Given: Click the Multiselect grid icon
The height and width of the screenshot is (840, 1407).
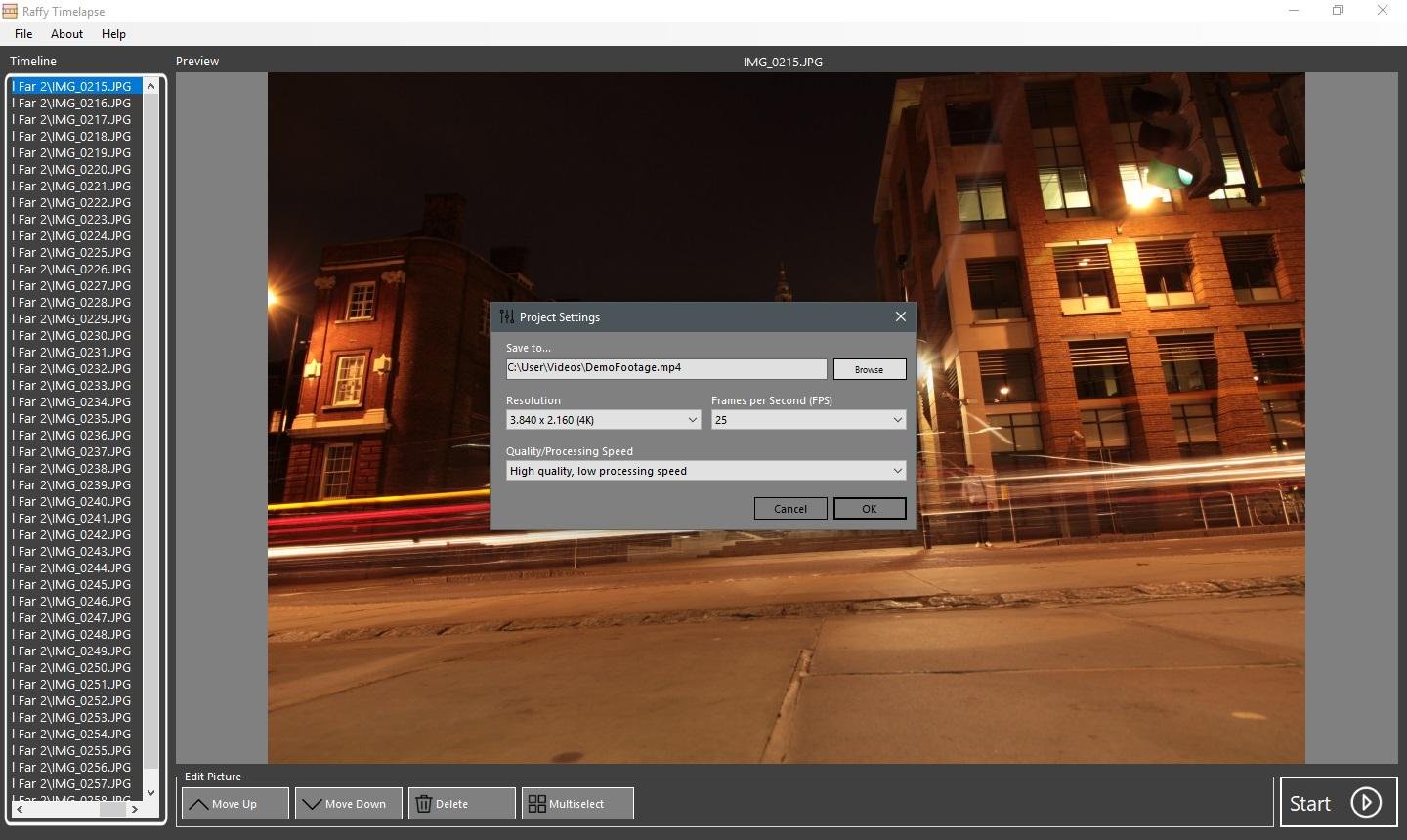Looking at the screenshot, I should coord(536,804).
